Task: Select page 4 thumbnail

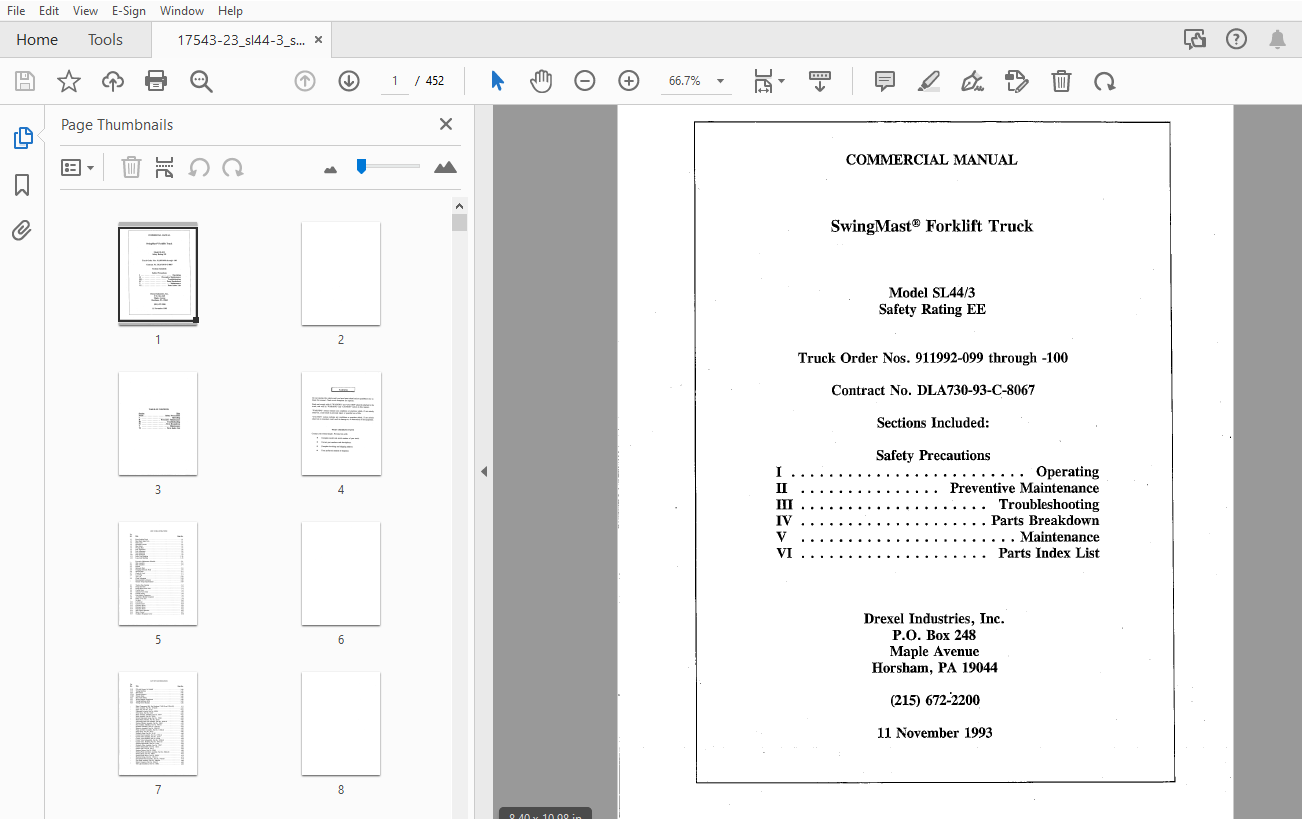Action: tap(341, 424)
